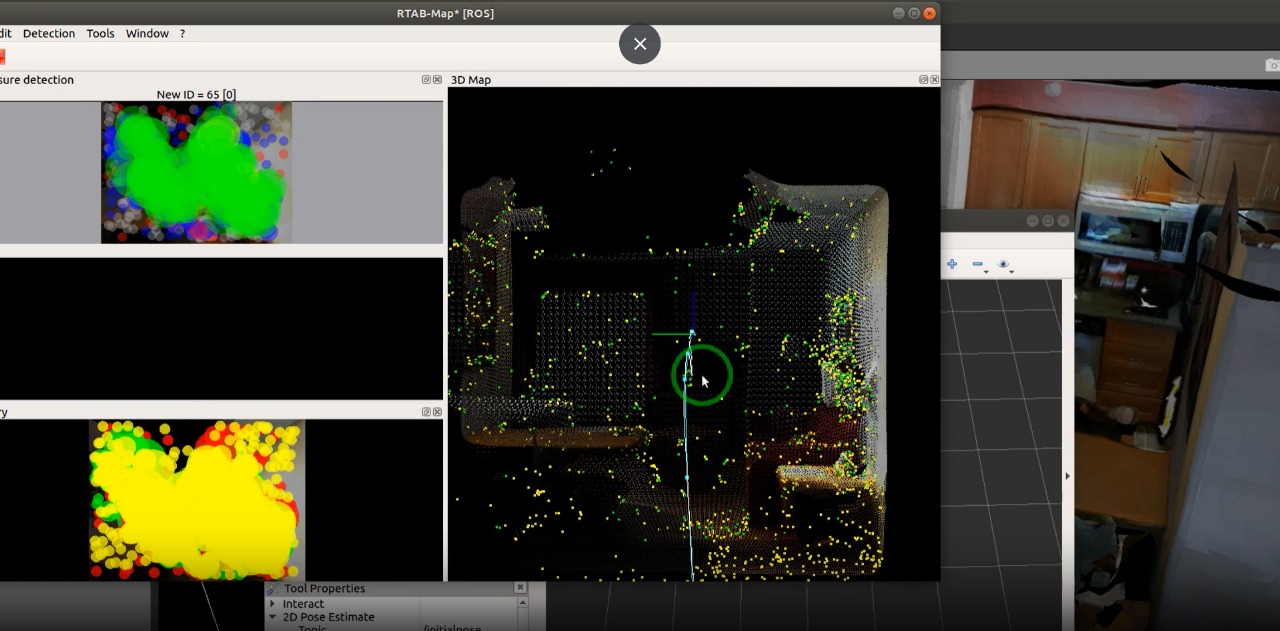Open the ? help menu

click(x=182, y=33)
